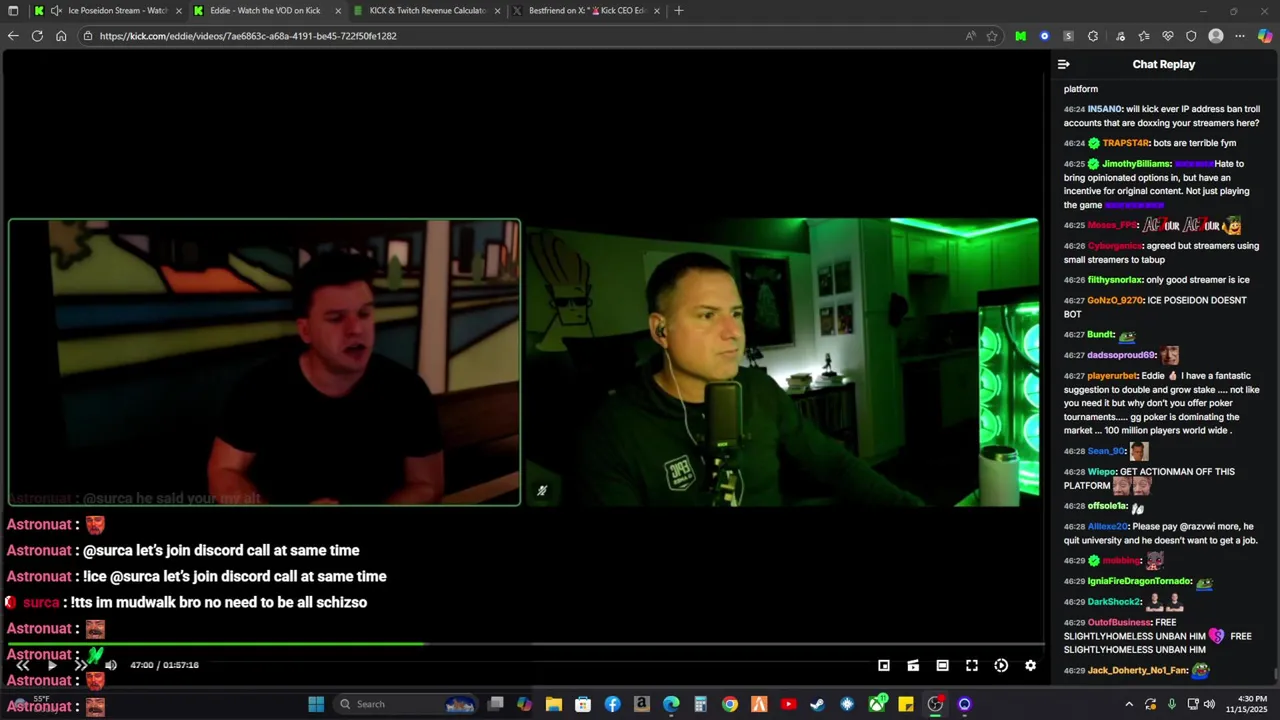Open taskbar volume control

(1210, 704)
